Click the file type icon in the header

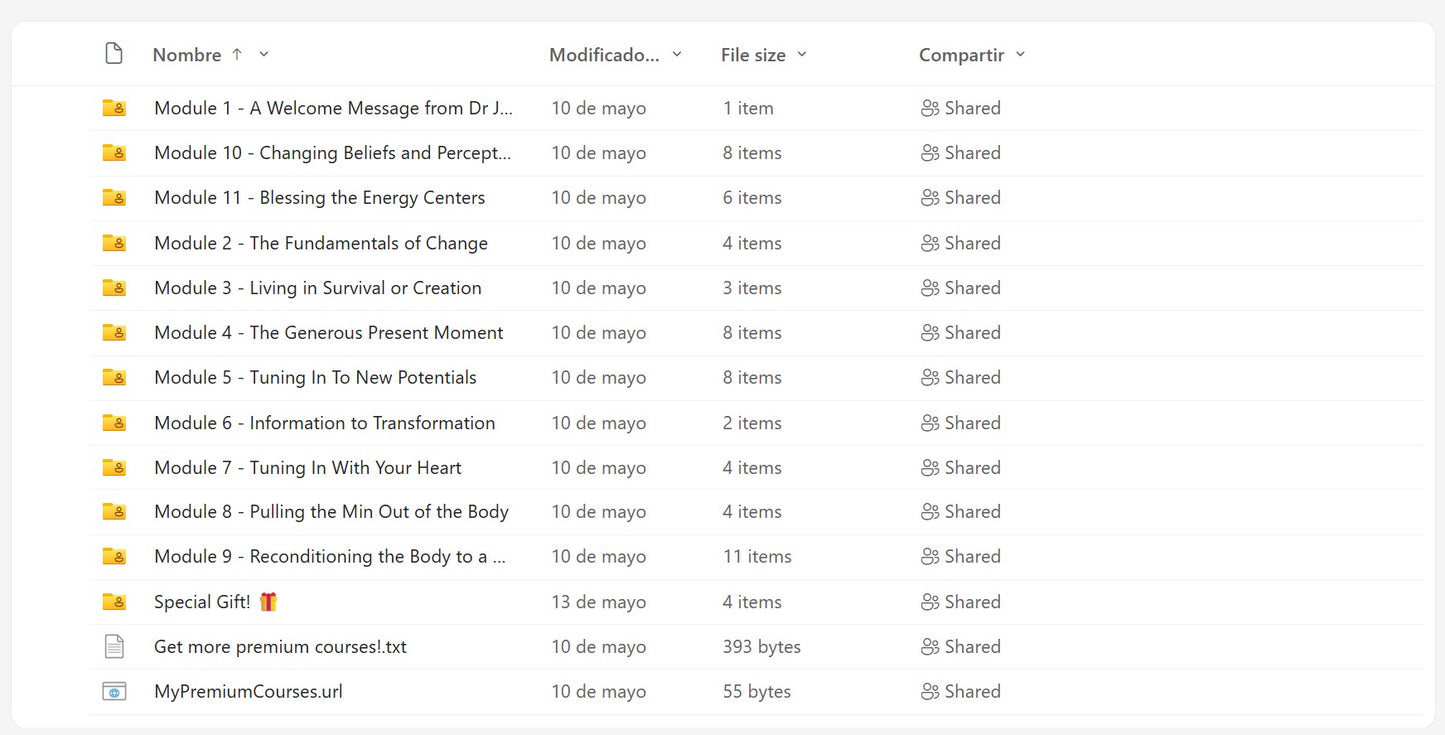point(114,54)
